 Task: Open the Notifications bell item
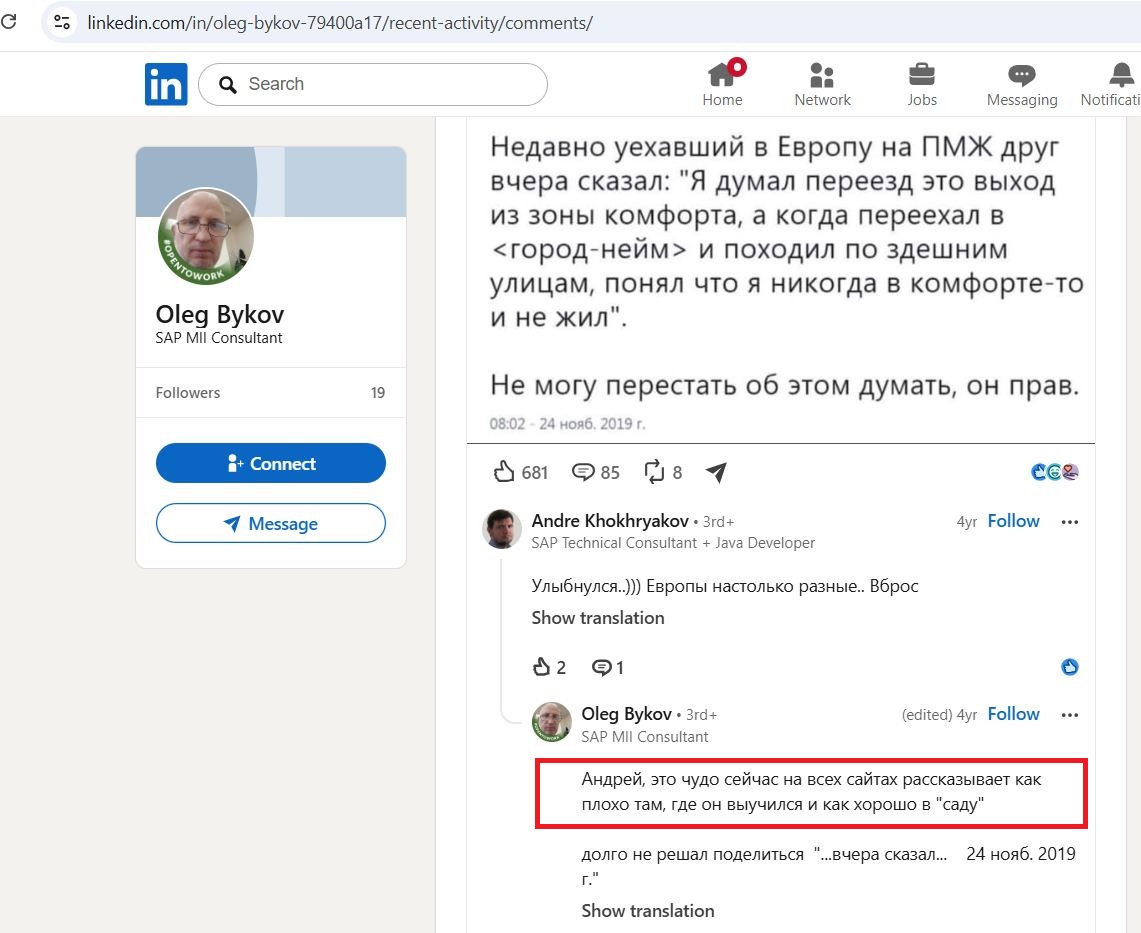click(x=1112, y=84)
